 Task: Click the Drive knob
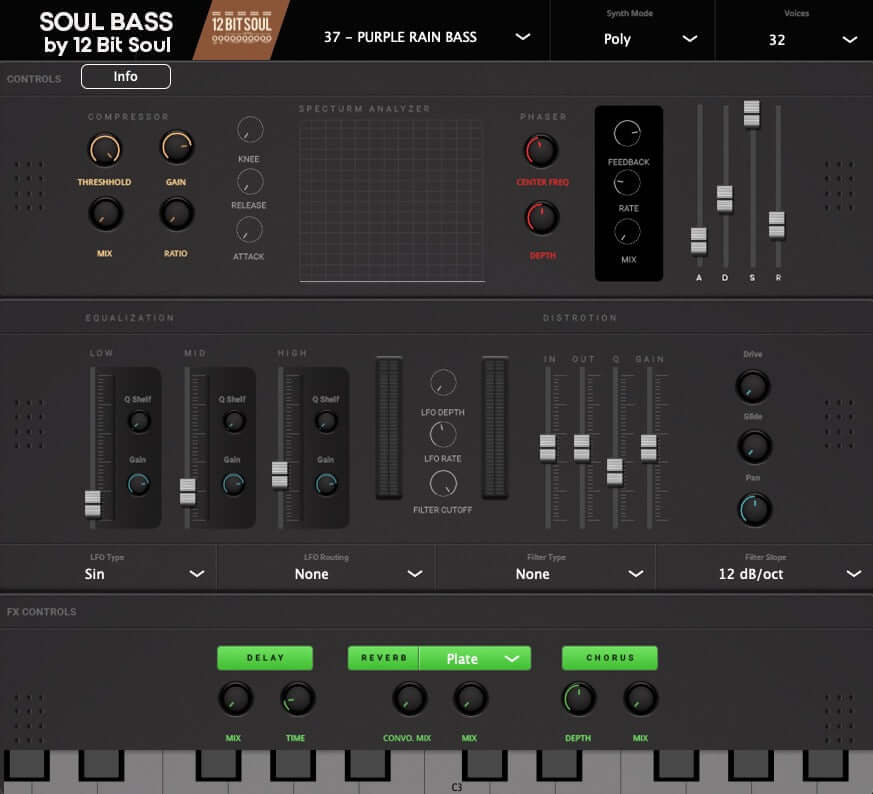(753, 386)
